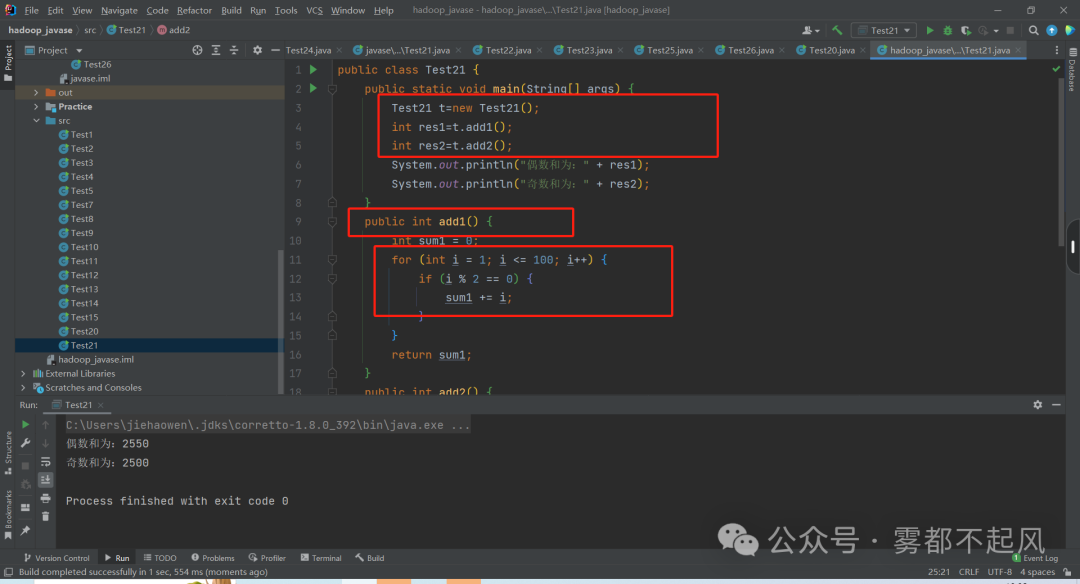The height and width of the screenshot is (584, 1080).
Task: Open the File menu
Action: (x=32, y=10)
